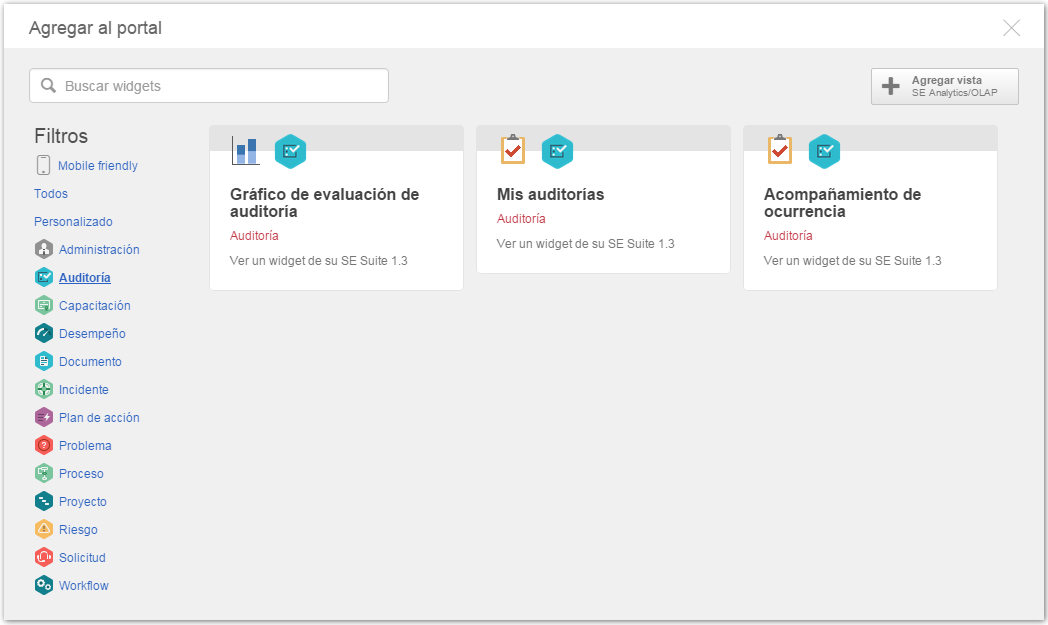Click hexagon audit icon on Gráfico de evaluación card
1048x625 pixels.
pos(291,152)
